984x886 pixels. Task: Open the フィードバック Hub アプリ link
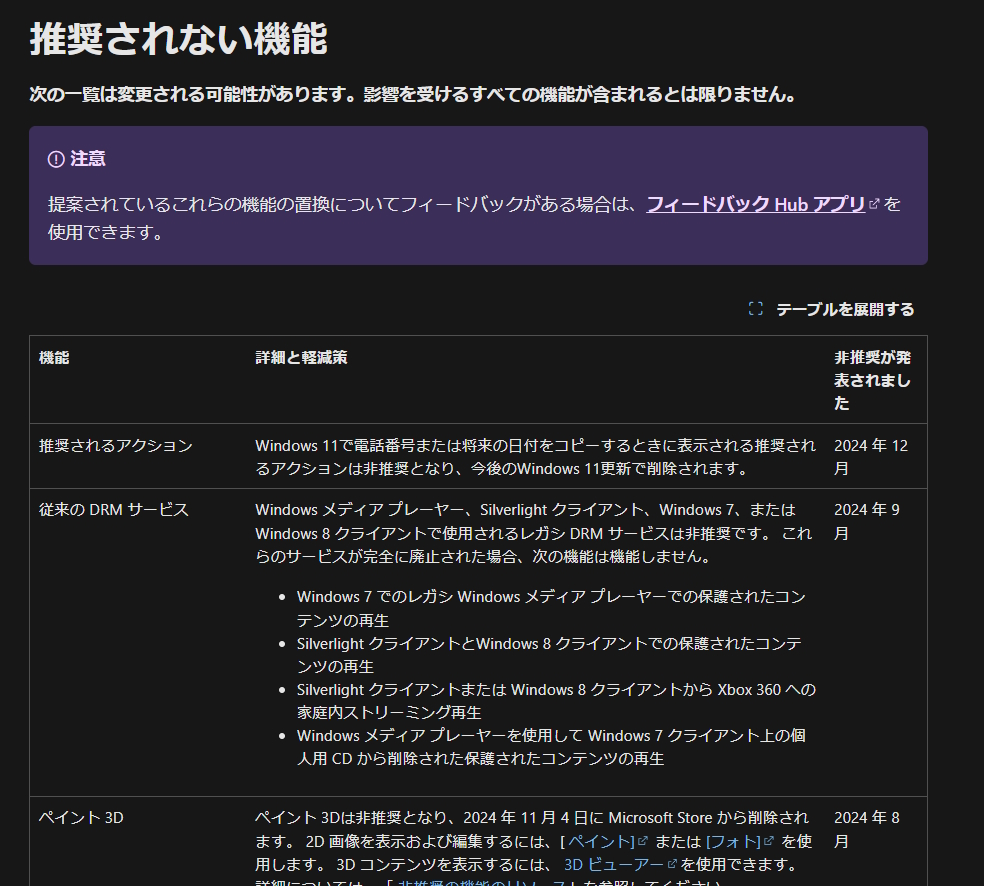[x=755, y=204]
